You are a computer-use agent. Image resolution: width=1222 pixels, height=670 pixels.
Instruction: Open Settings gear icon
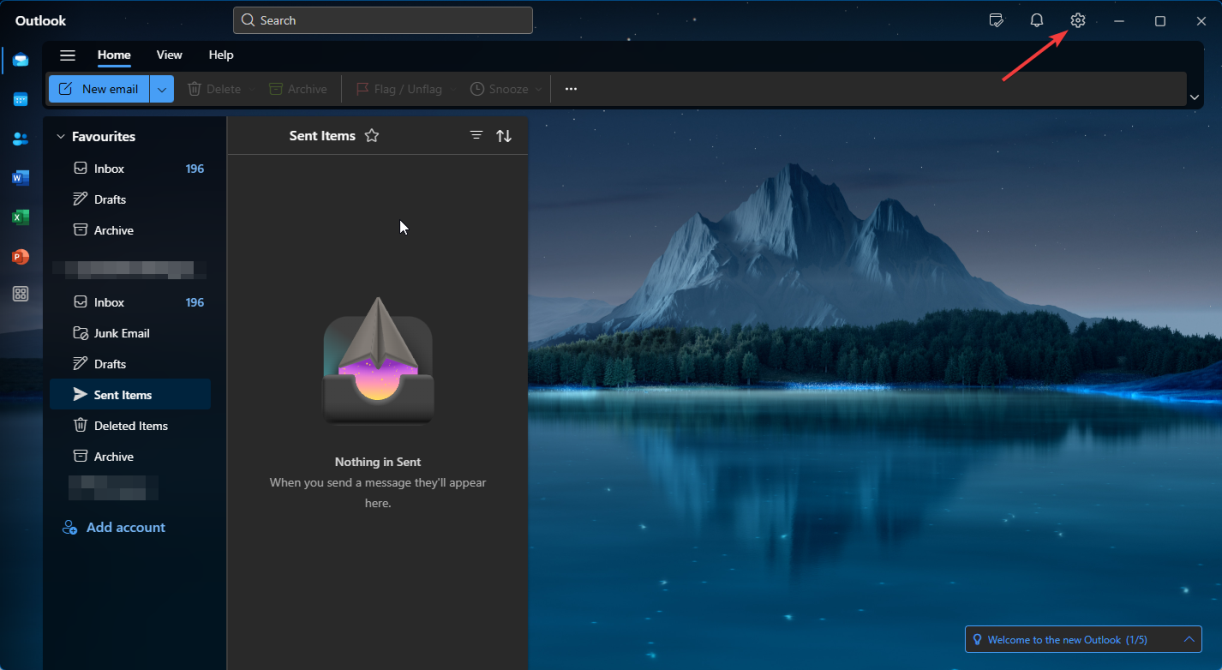(x=1077, y=20)
